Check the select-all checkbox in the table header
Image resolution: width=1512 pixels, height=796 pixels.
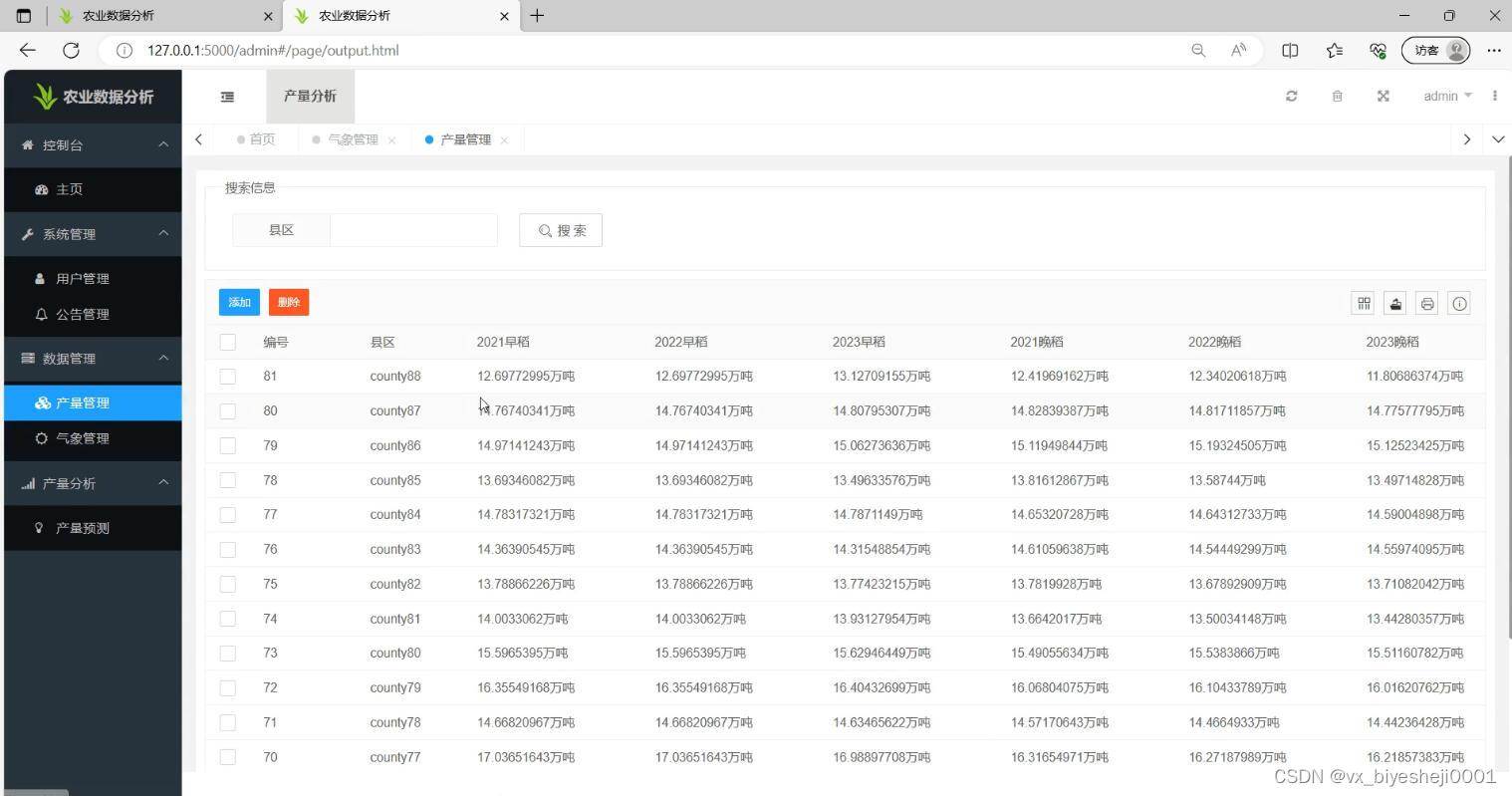(x=227, y=342)
